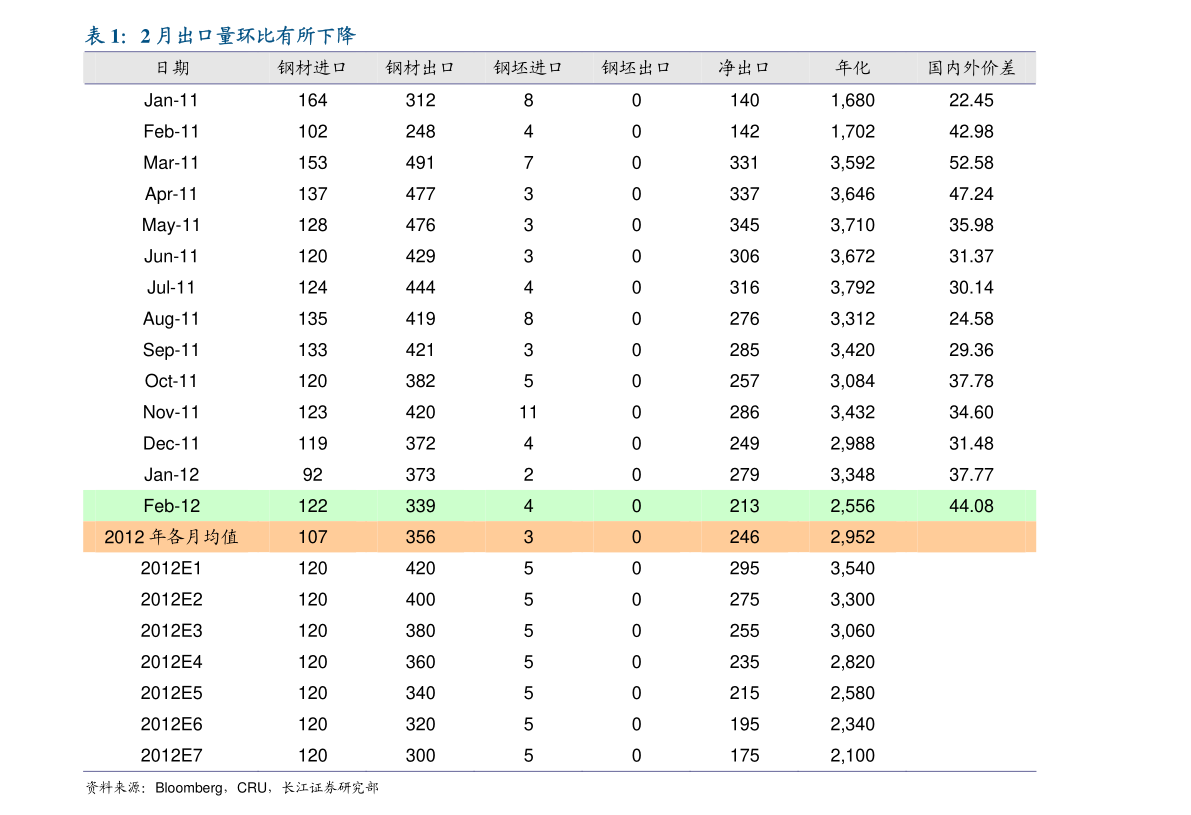Click the table title "表 1: 2月出口量环比有所下降"
The image size is (1191, 815).
pyautogui.click(x=220, y=36)
